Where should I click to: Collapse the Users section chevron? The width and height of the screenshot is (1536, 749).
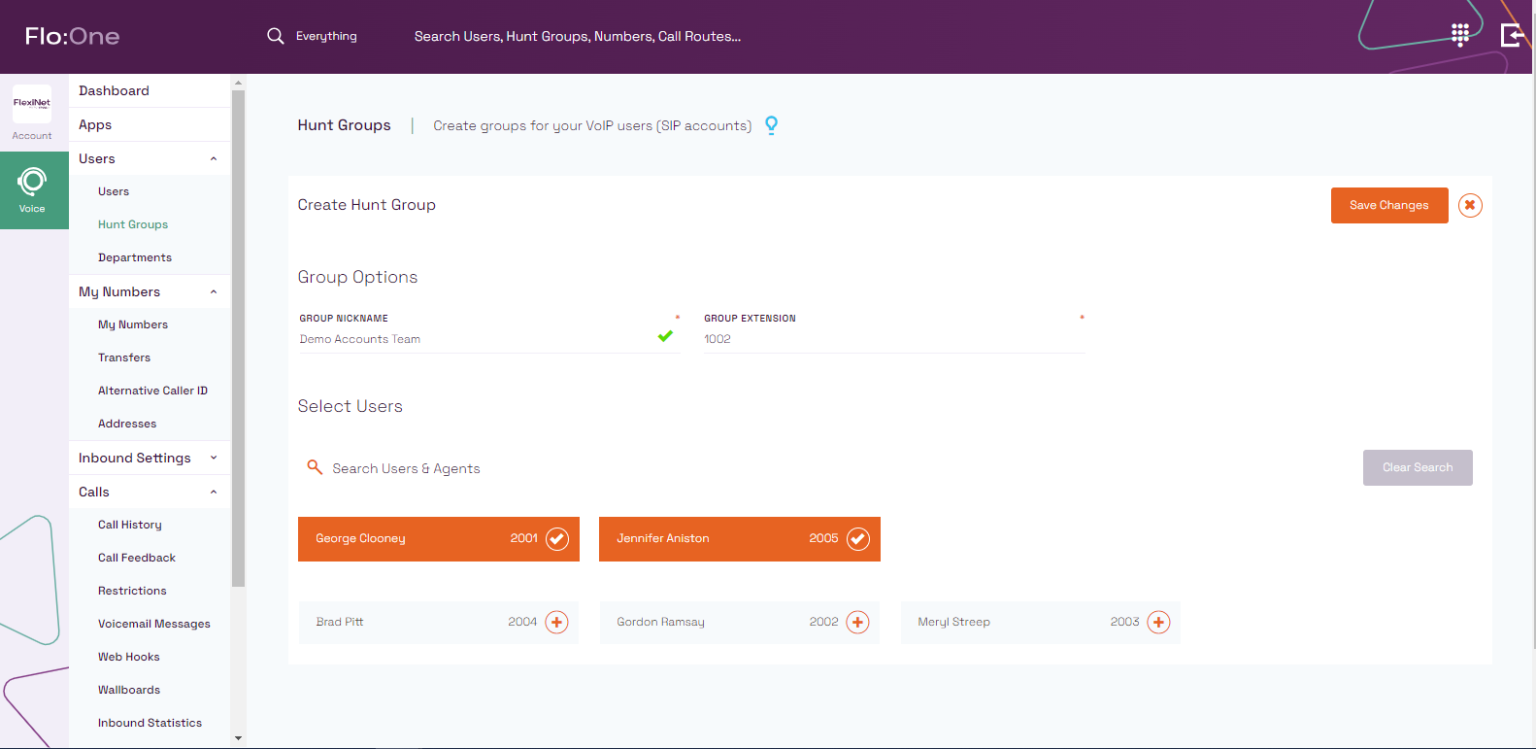[x=211, y=158]
